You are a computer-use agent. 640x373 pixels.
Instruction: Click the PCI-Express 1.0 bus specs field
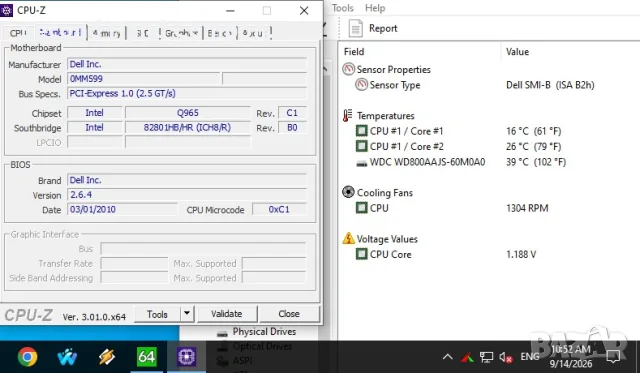click(x=187, y=93)
